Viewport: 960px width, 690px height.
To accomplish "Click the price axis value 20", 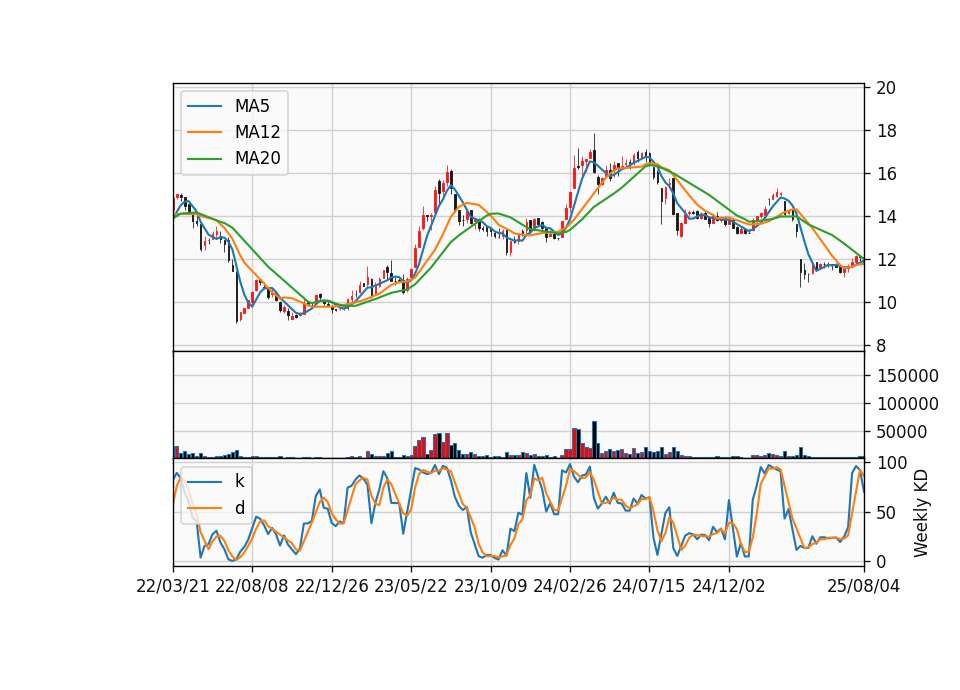I will tap(886, 88).
